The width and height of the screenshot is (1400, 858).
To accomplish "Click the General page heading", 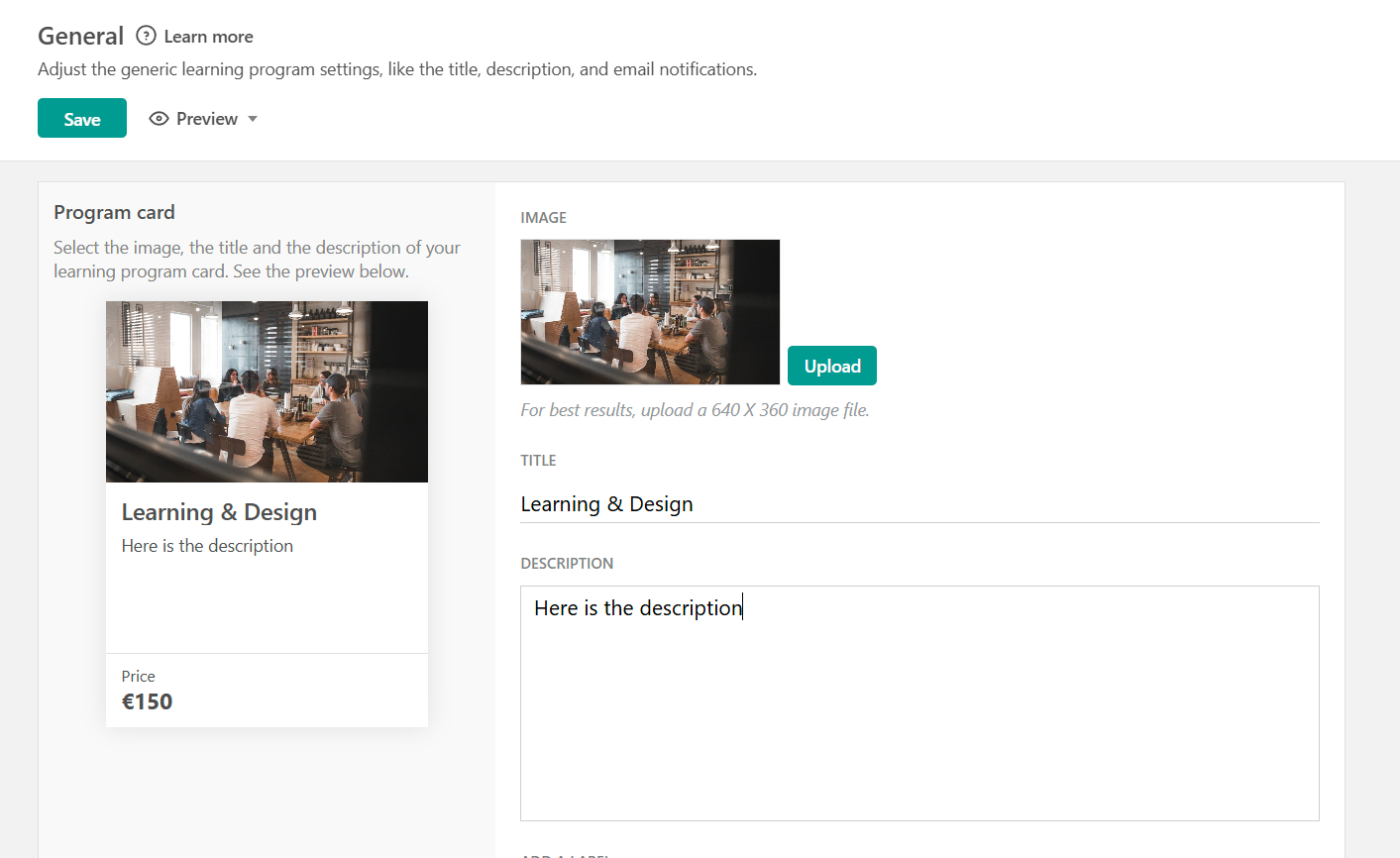I will tap(80, 36).
